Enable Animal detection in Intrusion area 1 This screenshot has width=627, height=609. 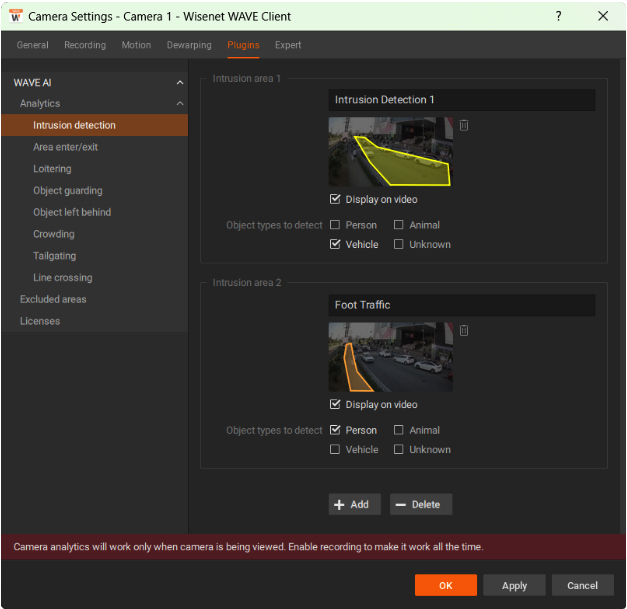(398, 225)
